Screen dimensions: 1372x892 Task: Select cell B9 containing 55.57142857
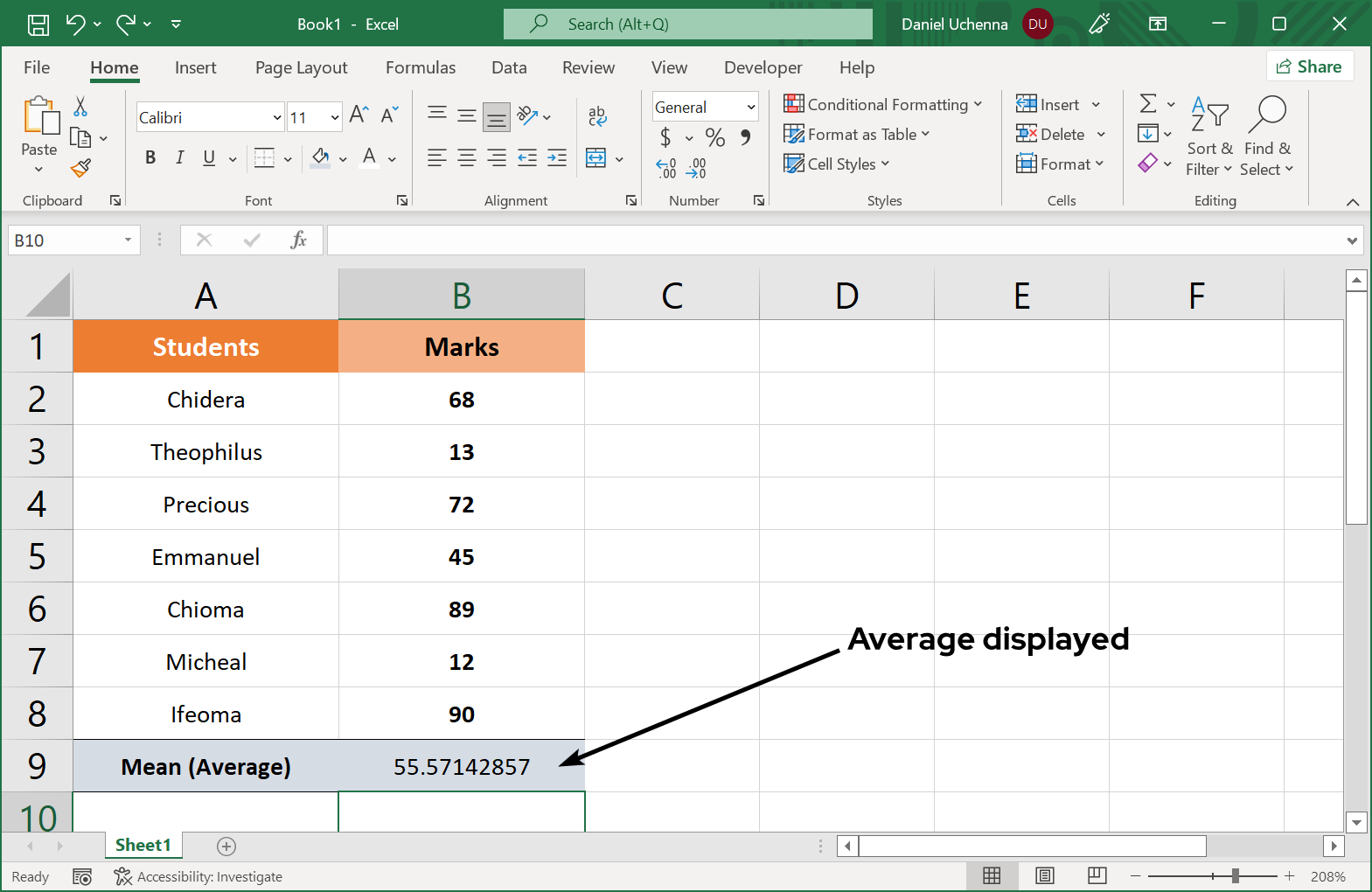click(x=461, y=766)
